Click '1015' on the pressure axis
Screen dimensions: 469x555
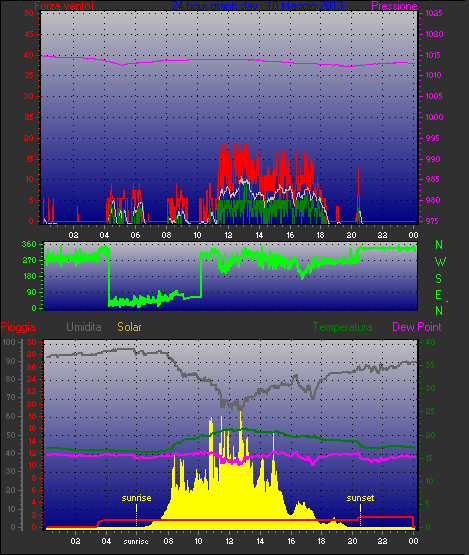(433, 55)
